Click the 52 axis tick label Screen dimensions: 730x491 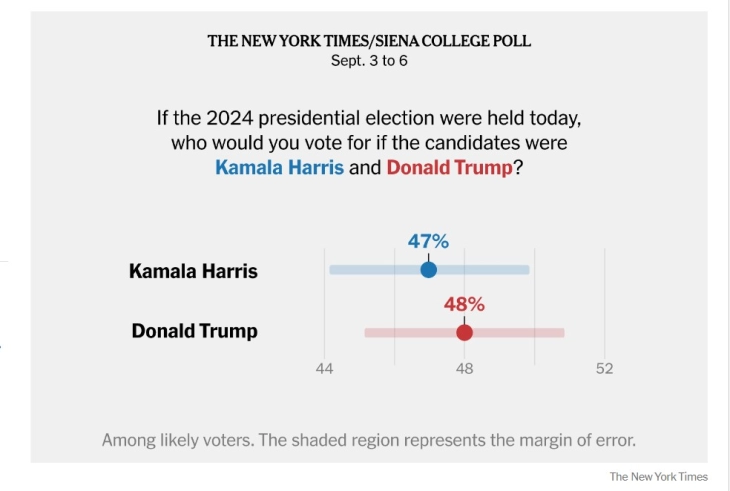604,368
